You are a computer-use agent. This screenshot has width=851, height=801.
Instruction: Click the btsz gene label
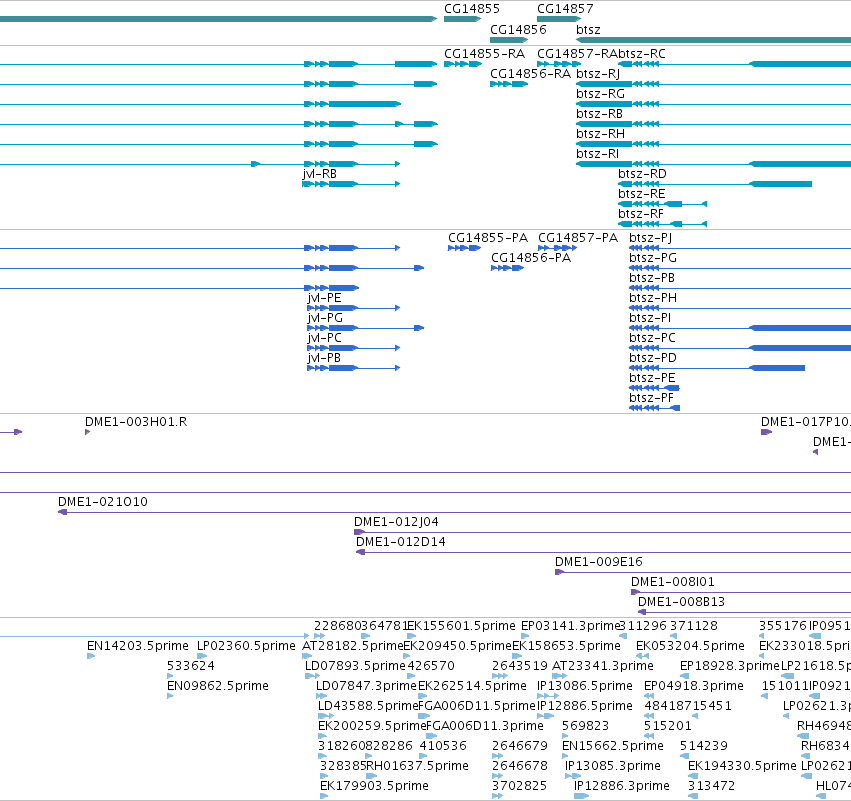(588, 30)
